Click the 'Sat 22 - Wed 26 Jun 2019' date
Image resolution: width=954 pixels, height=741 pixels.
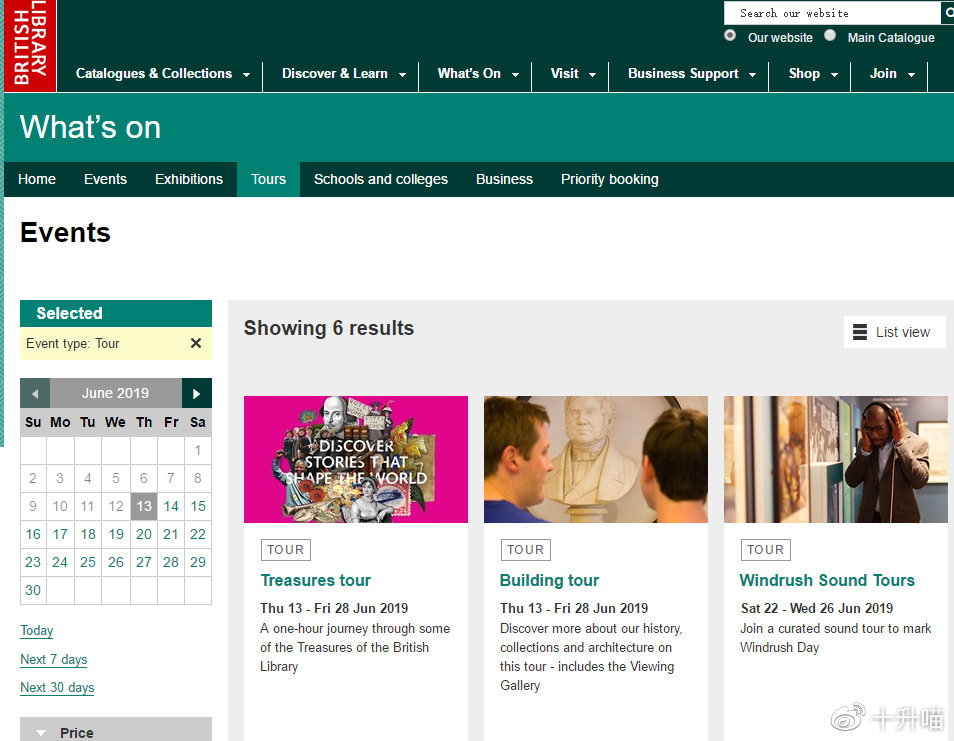[x=816, y=608]
